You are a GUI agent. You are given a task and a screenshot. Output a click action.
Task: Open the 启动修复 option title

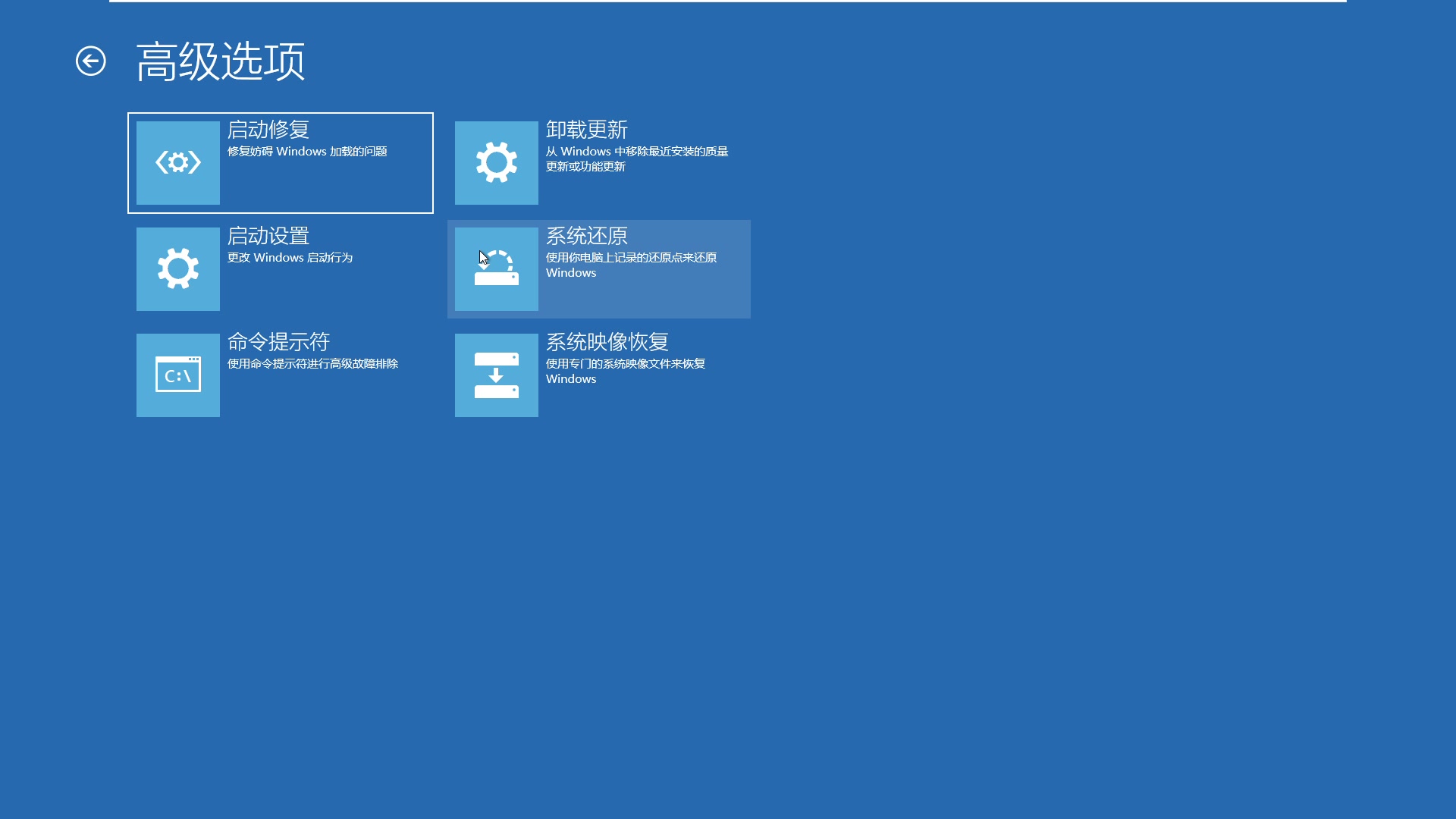(268, 130)
